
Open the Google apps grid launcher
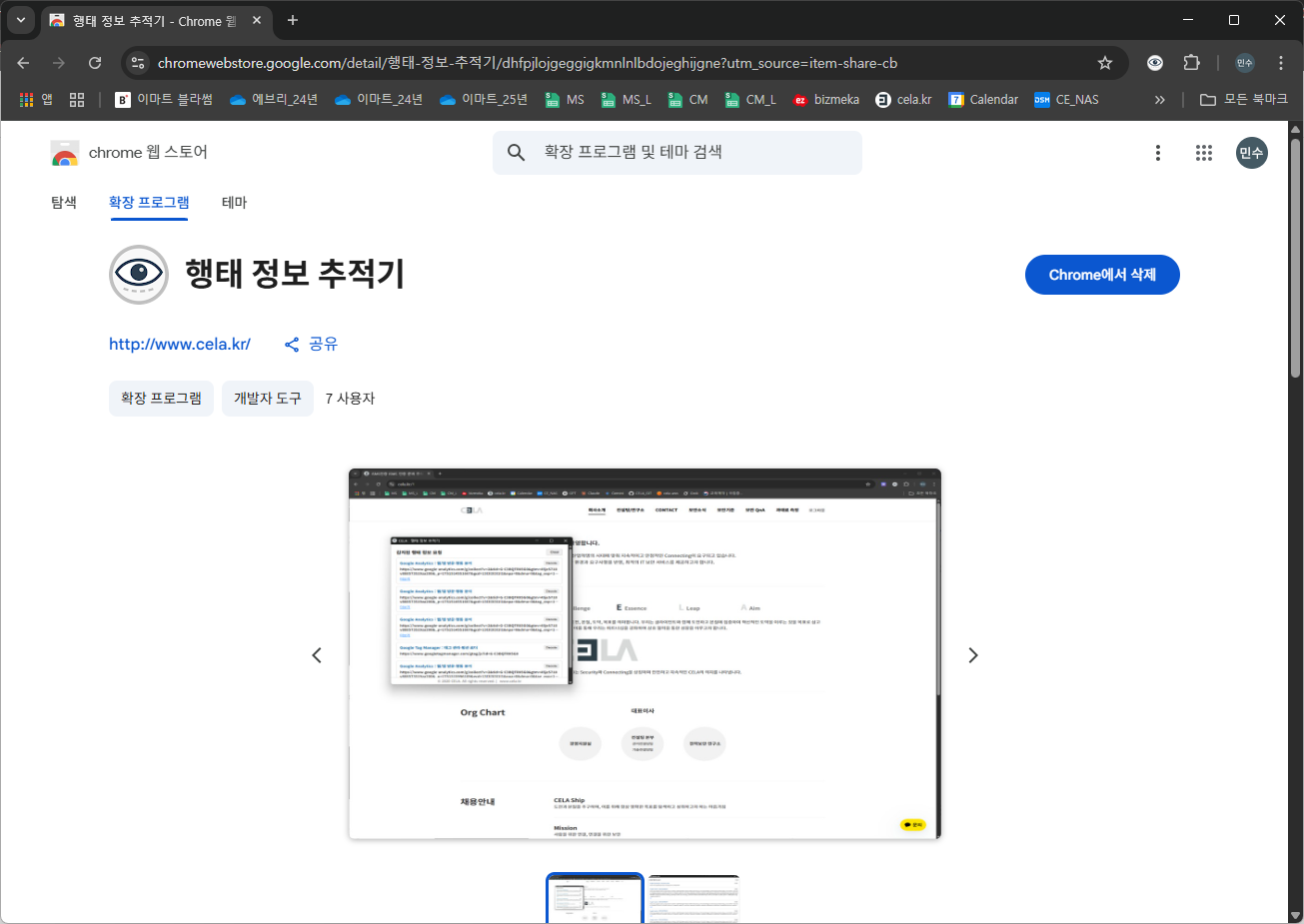click(x=1204, y=153)
